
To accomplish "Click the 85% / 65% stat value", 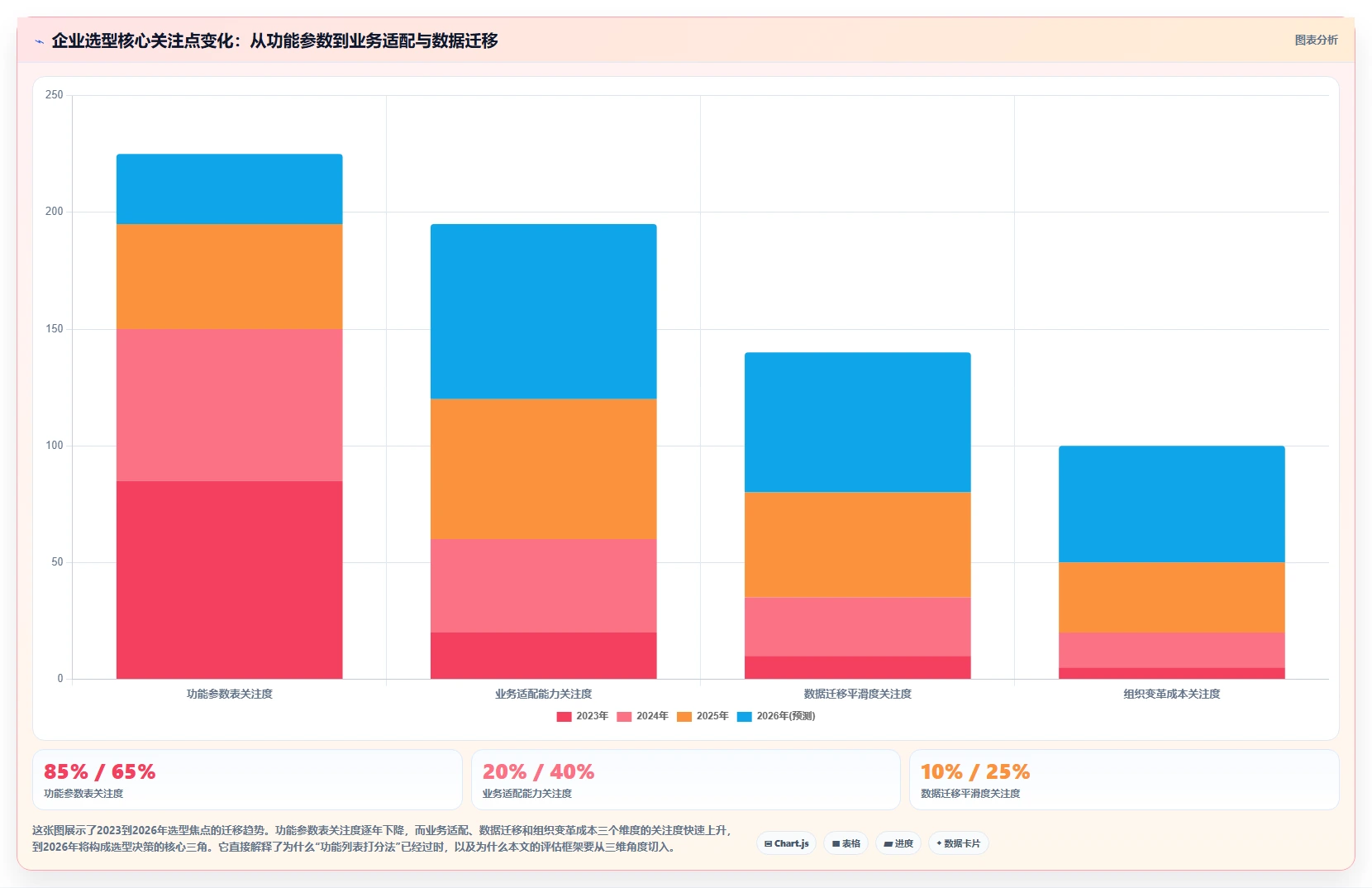I will click(x=100, y=772).
